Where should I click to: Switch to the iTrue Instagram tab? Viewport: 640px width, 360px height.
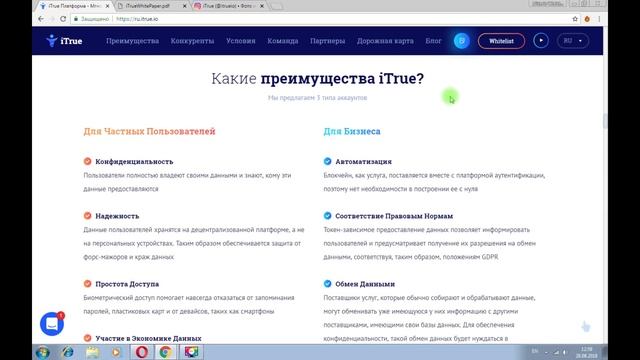229,6
